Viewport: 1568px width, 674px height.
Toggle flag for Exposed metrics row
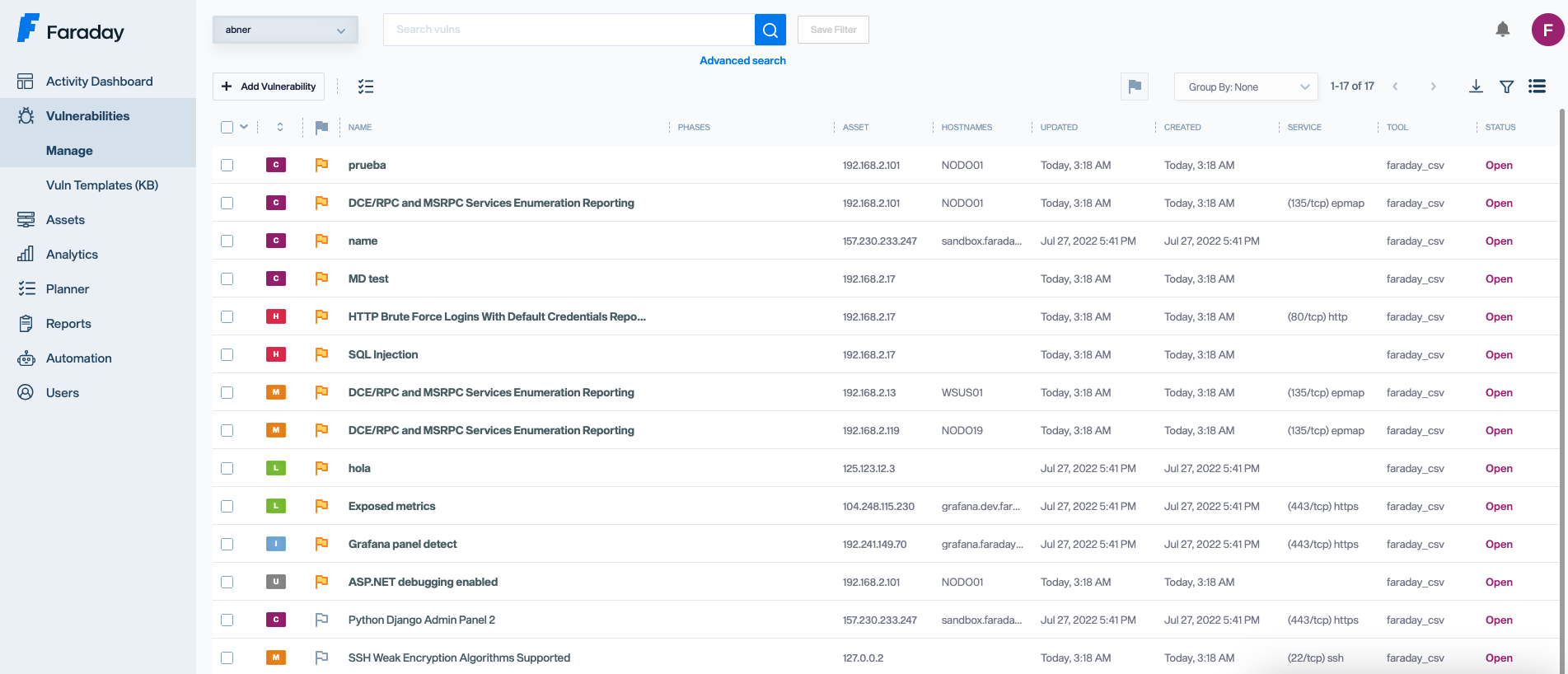321,506
